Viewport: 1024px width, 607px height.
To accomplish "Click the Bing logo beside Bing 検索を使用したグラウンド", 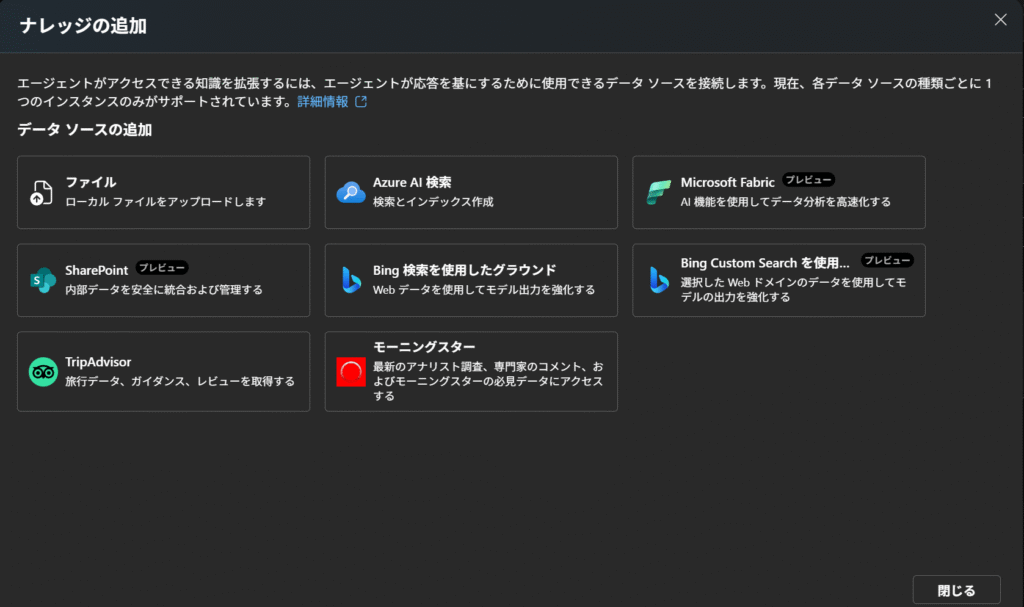I will pyautogui.click(x=351, y=280).
